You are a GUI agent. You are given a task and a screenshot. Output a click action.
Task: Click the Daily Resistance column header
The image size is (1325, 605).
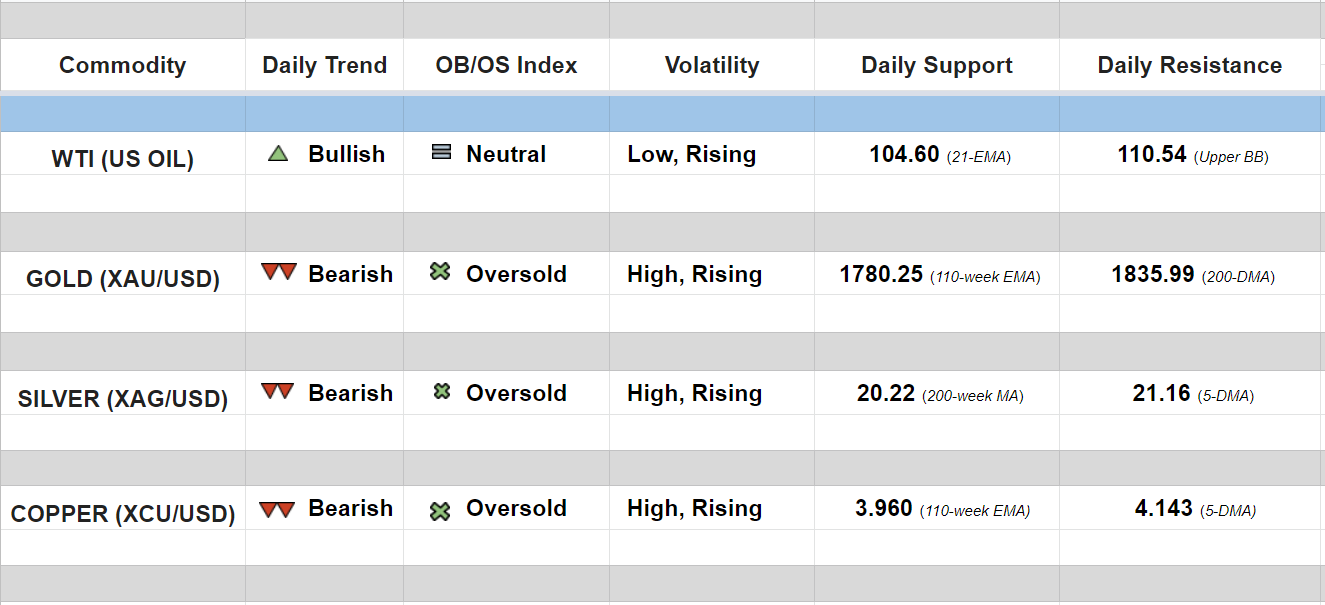pos(1189,66)
